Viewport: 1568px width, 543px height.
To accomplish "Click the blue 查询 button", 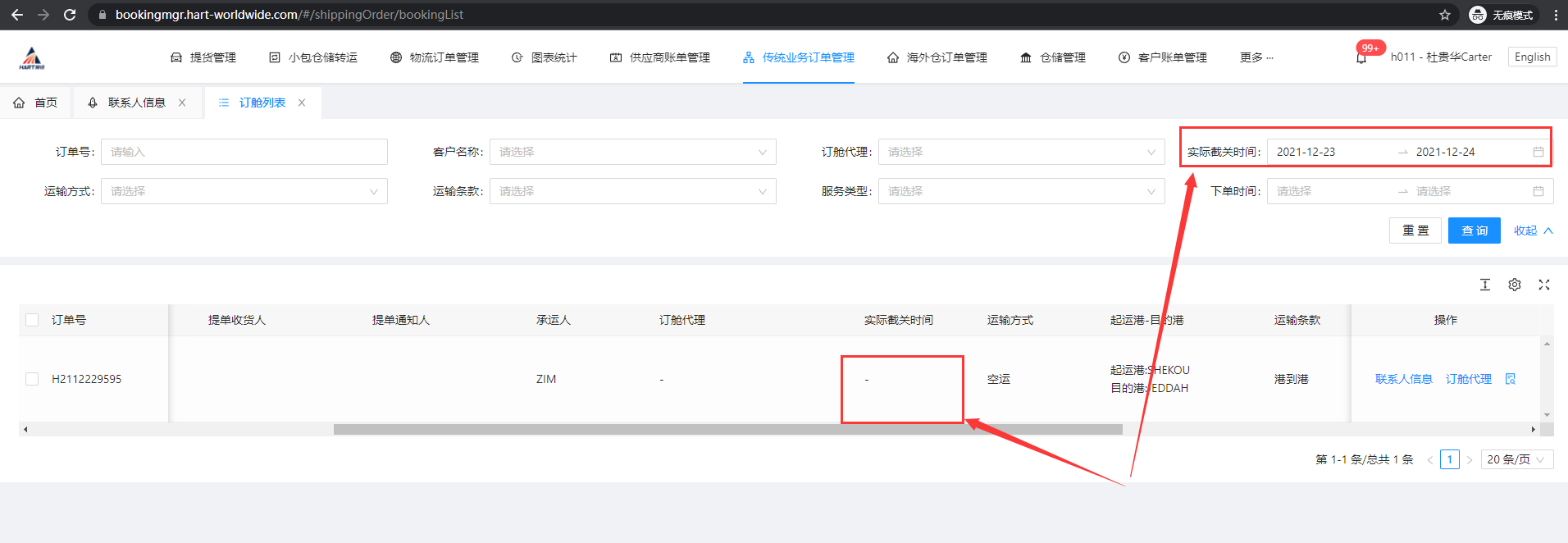I will [x=1474, y=230].
